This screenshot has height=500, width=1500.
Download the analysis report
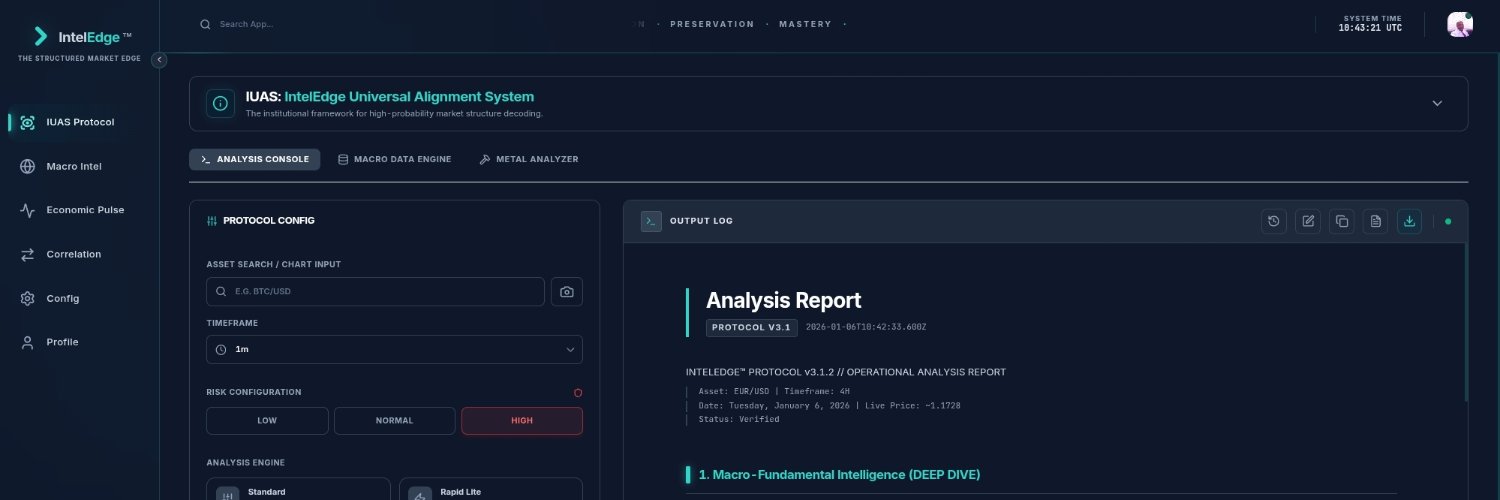point(1409,221)
